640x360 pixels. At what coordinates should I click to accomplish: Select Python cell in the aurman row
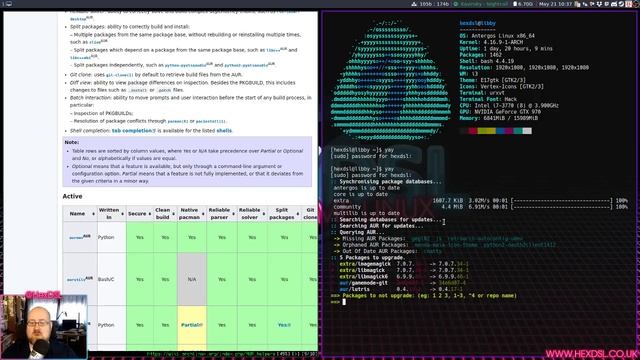111,237
